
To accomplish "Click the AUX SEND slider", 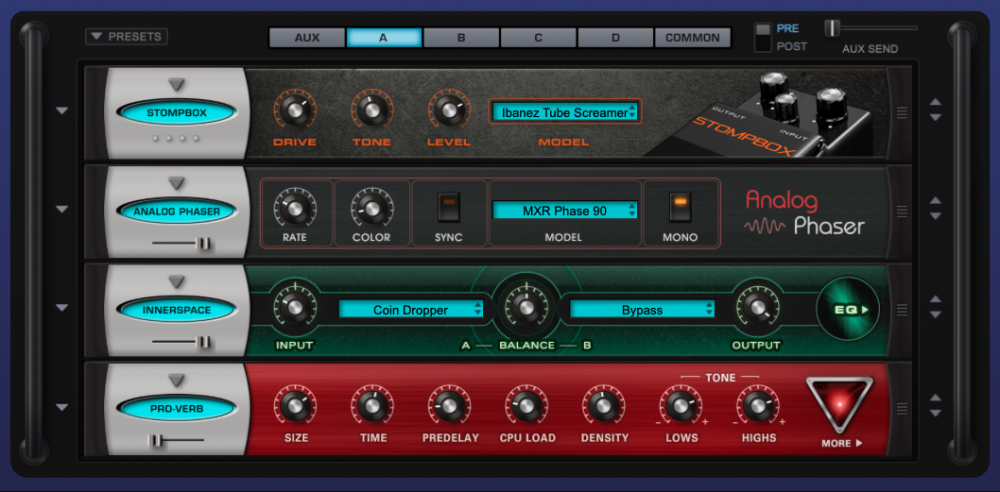I will [x=871, y=28].
